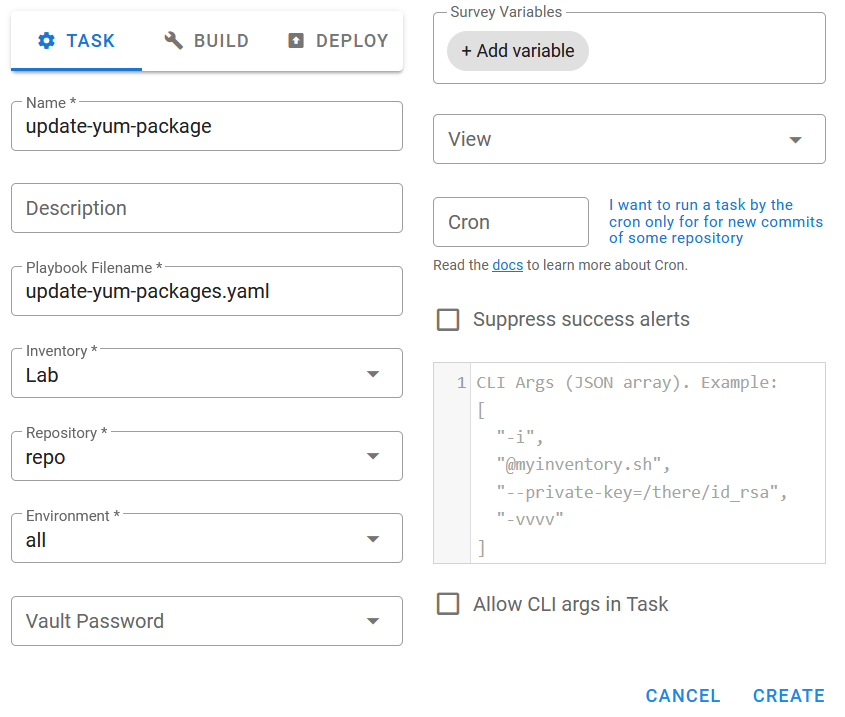
Task: Open the Inventory dropdown showing Lab
Action: [x=207, y=374]
